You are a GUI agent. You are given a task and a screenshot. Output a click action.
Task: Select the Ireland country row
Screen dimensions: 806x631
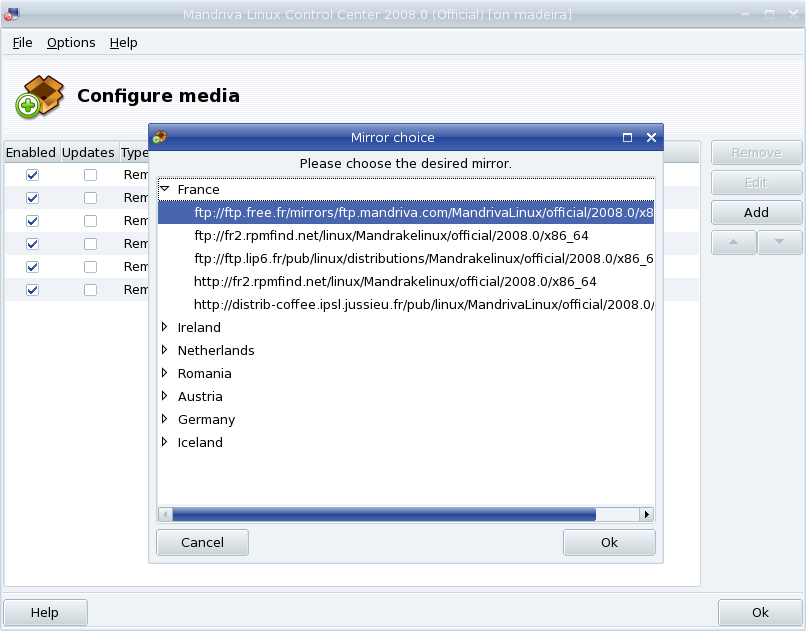[x=406, y=327]
